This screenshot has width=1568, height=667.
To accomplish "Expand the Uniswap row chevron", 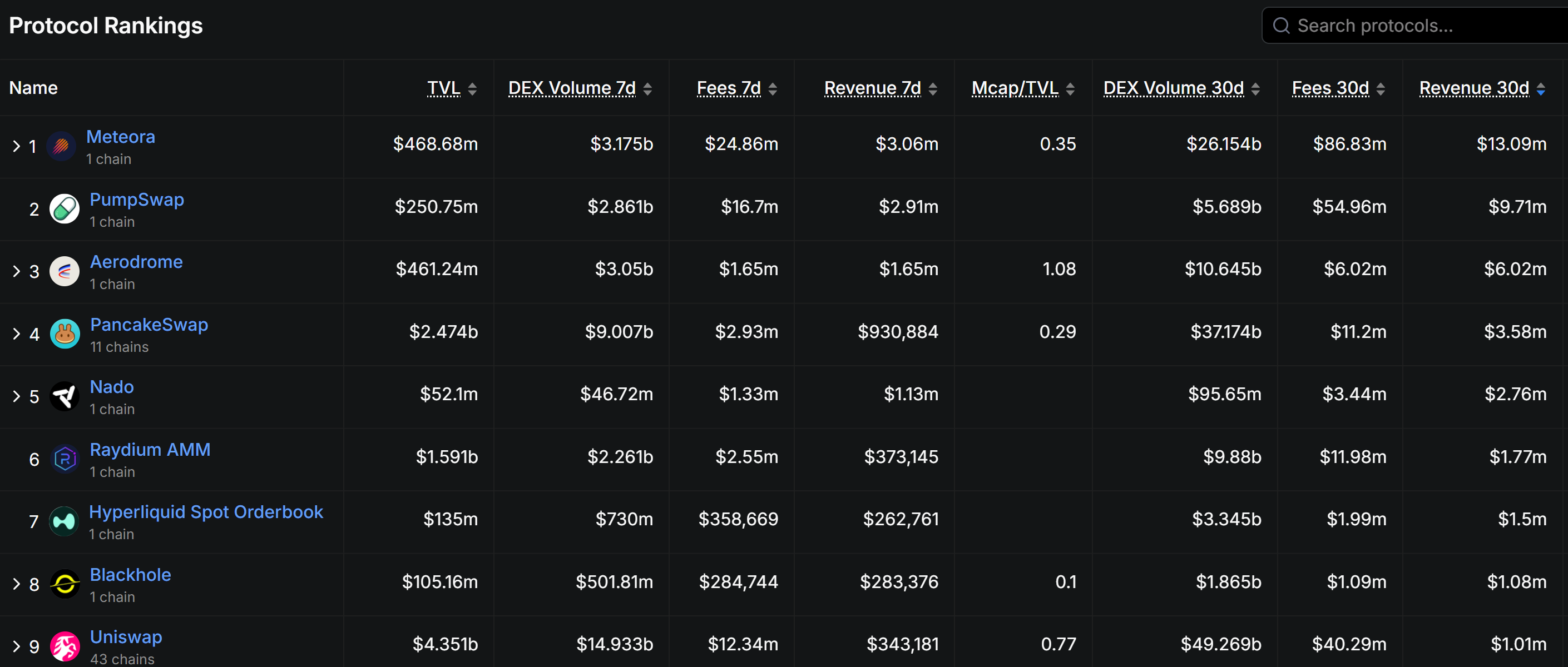I will (x=17, y=646).
